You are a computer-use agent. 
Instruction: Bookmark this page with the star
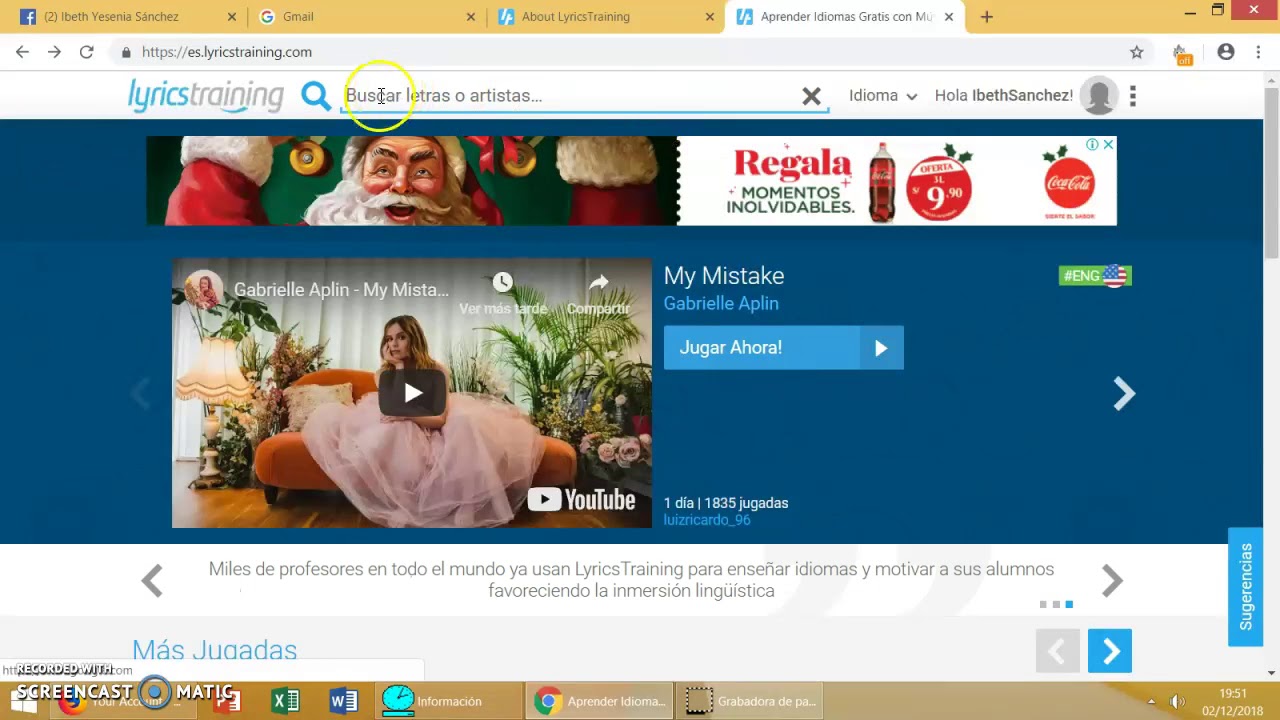(x=1137, y=52)
